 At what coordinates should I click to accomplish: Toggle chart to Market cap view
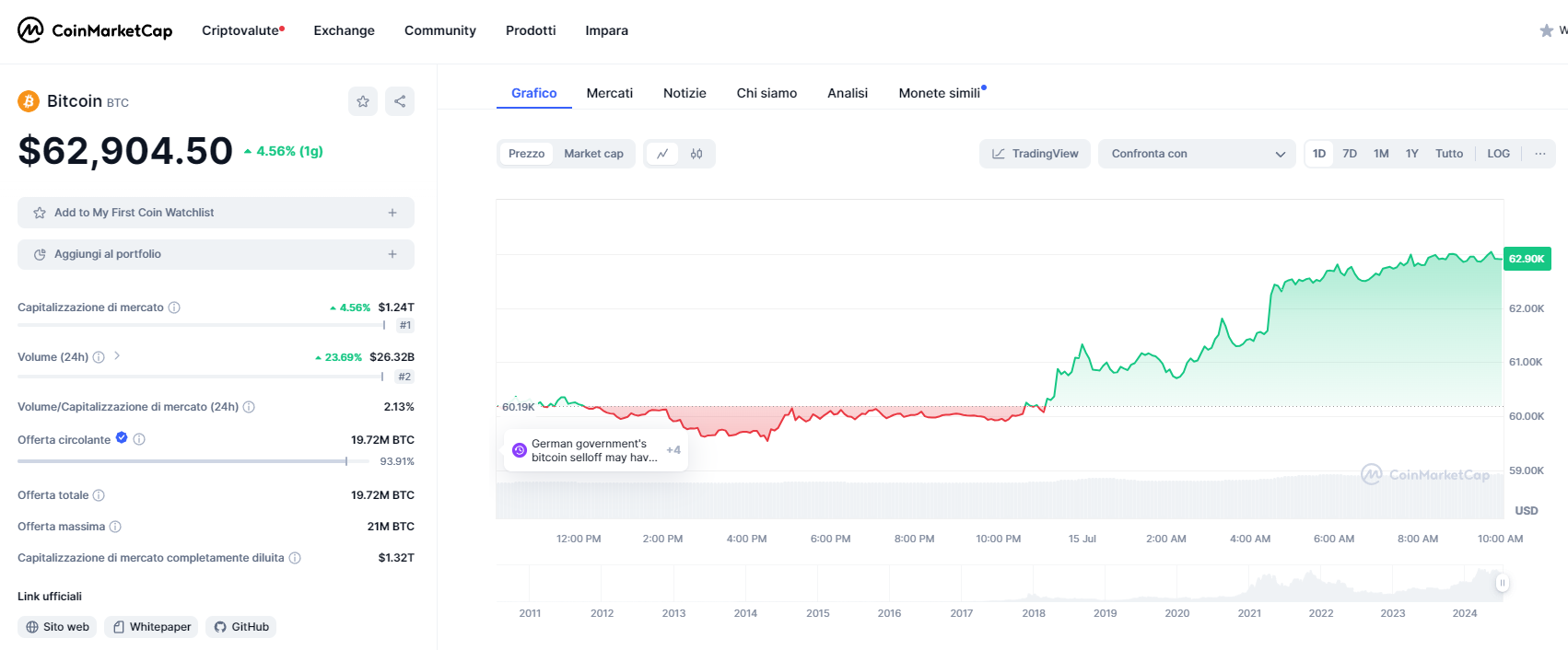(593, 154)
